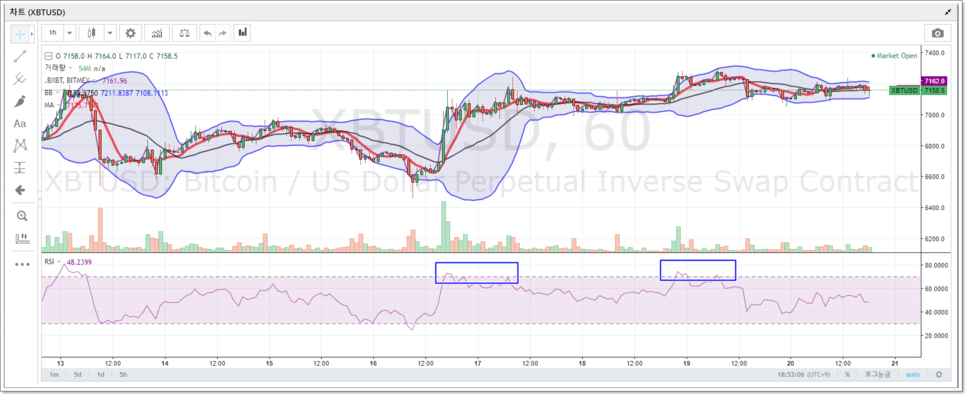Click the 7400.0 price axis label

934,54
